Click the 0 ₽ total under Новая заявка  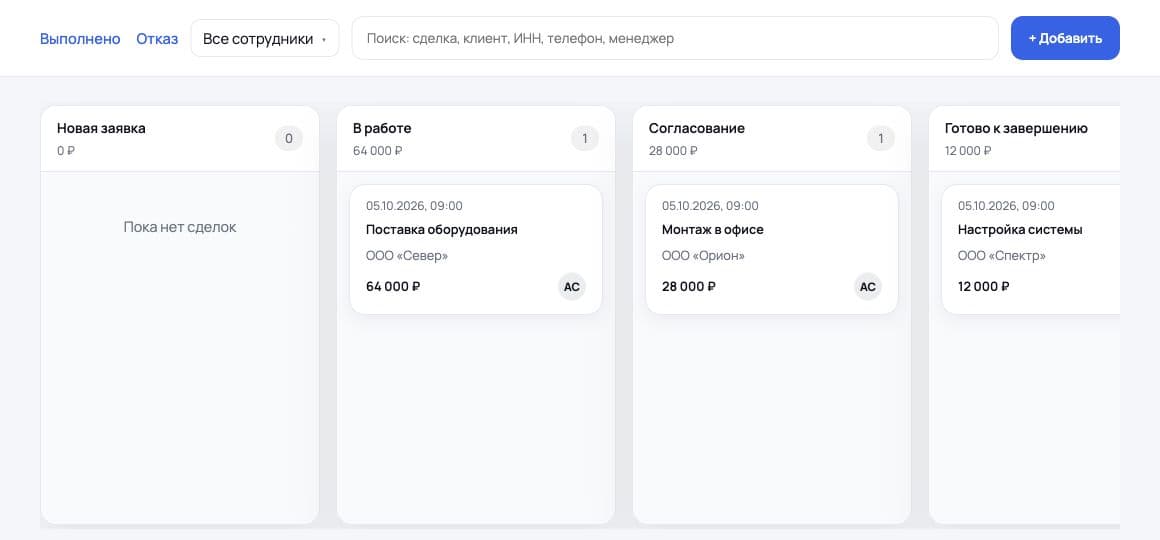(x=66, y=151)
